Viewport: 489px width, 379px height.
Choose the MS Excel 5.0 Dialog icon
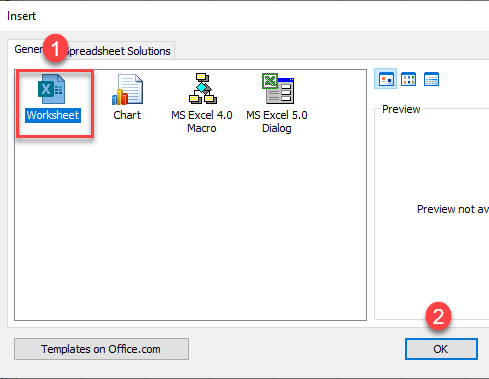278,89
